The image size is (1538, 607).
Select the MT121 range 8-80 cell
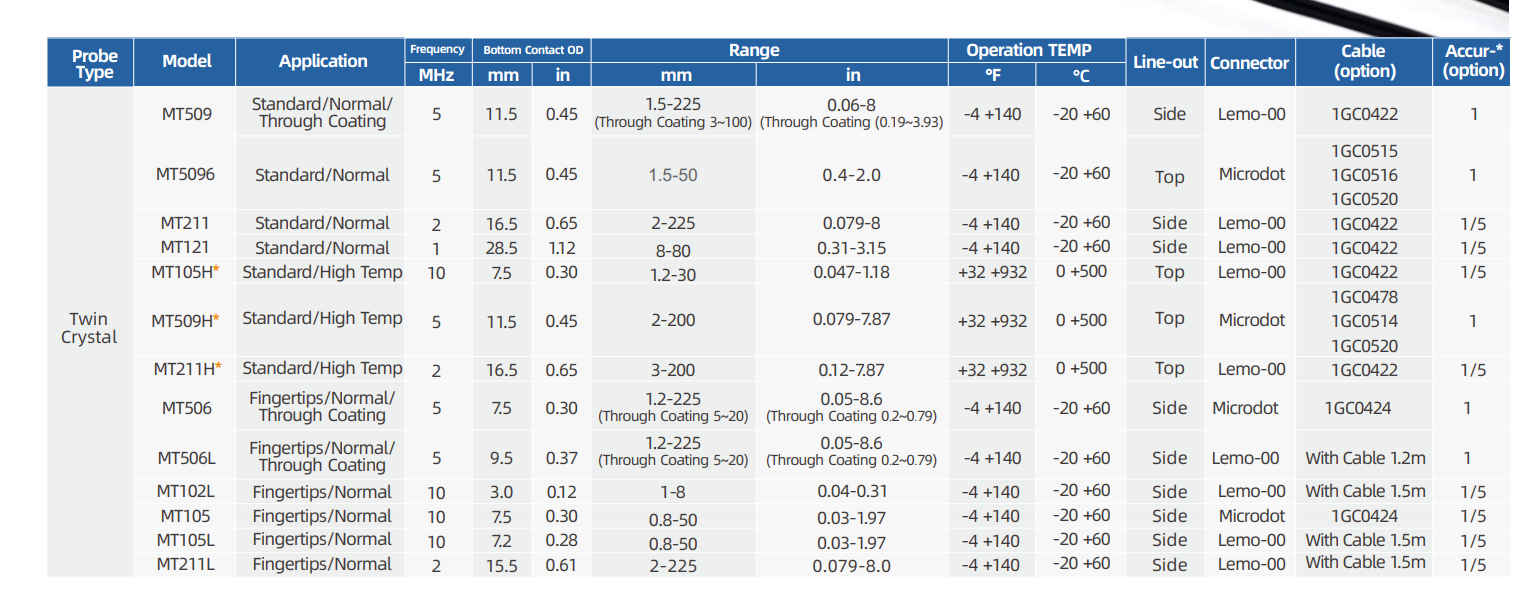click(x=671, y=249)
